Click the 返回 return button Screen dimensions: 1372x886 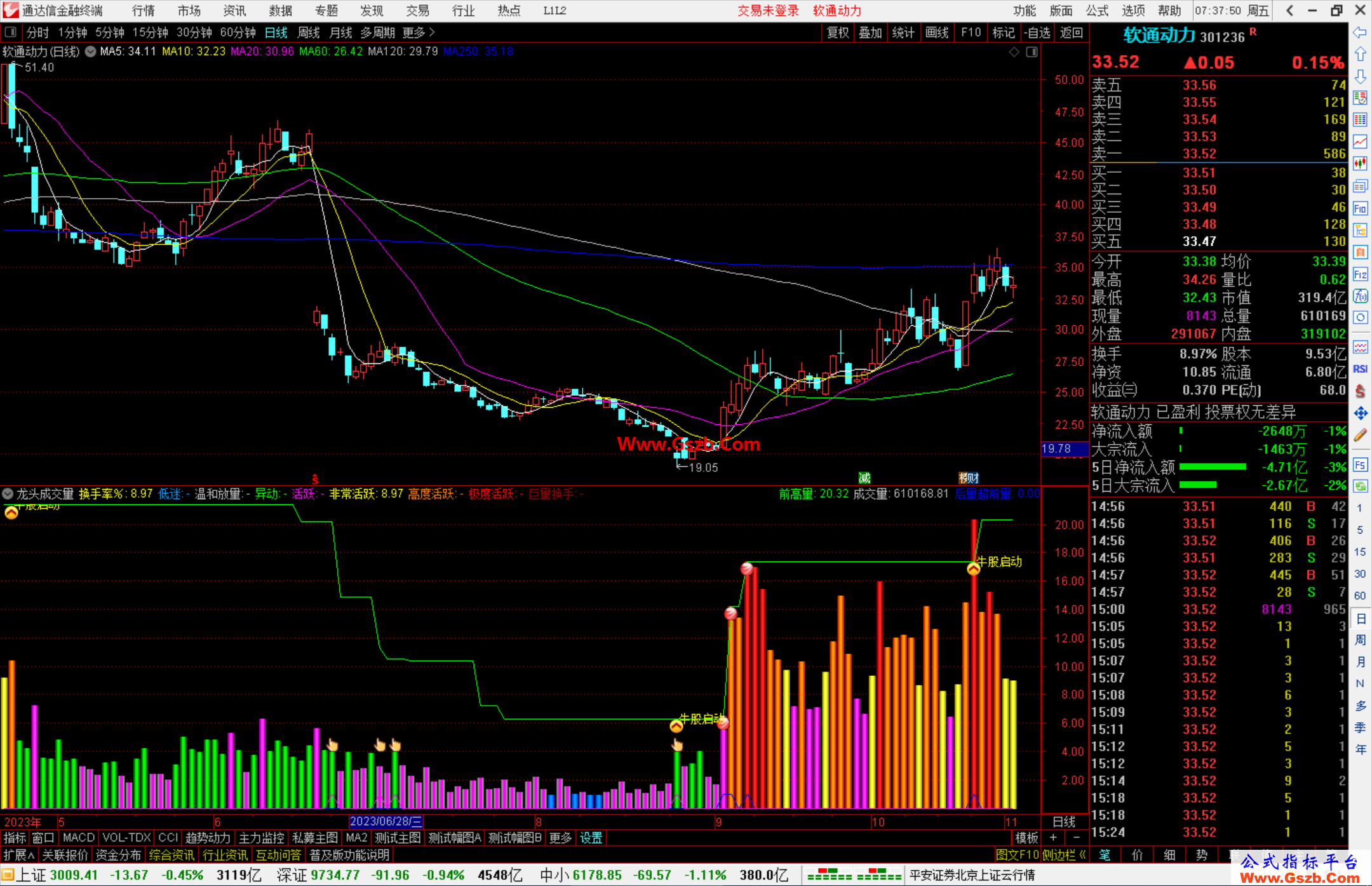click(x=1072, y=32)
